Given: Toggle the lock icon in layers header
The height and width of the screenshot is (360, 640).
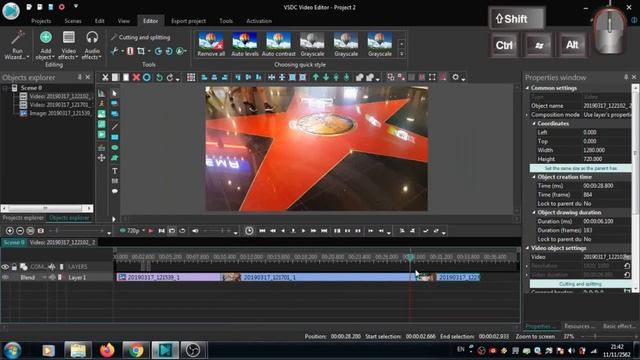Looking at the screenshot, I should pyautogui.click(x=14, y=267).
